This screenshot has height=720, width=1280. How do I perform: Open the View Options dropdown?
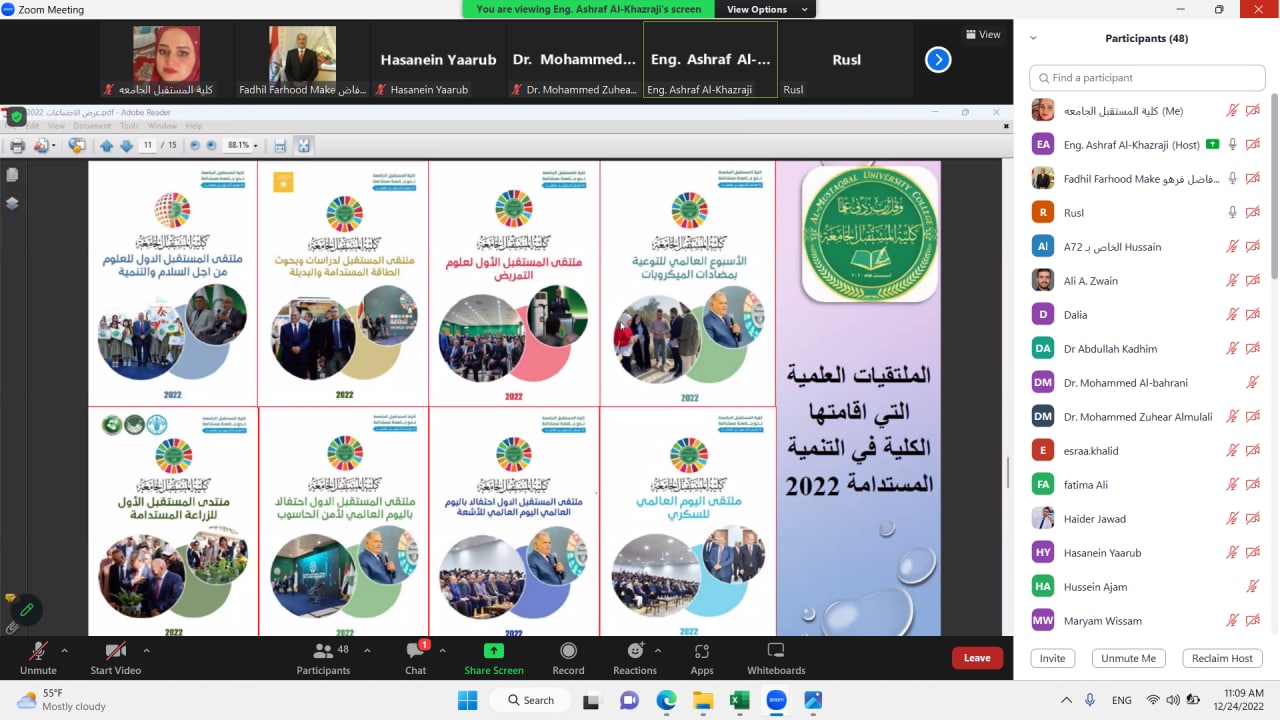click(x=765, y=9)
